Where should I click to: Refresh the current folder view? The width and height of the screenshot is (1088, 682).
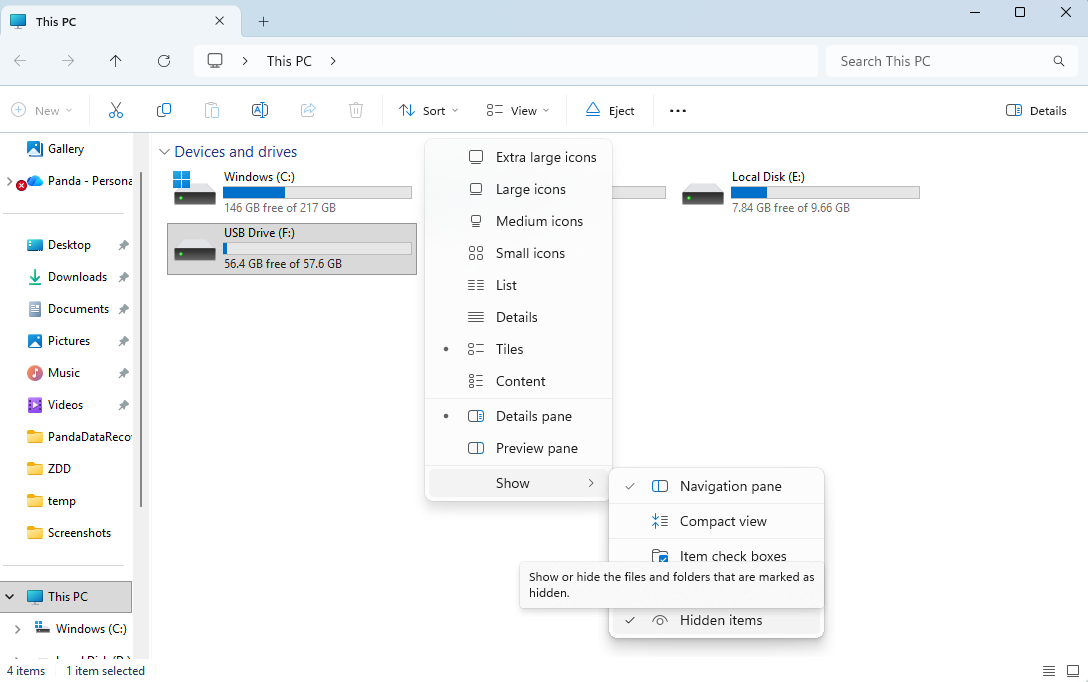pyautogui.click(x=164, y=61)
